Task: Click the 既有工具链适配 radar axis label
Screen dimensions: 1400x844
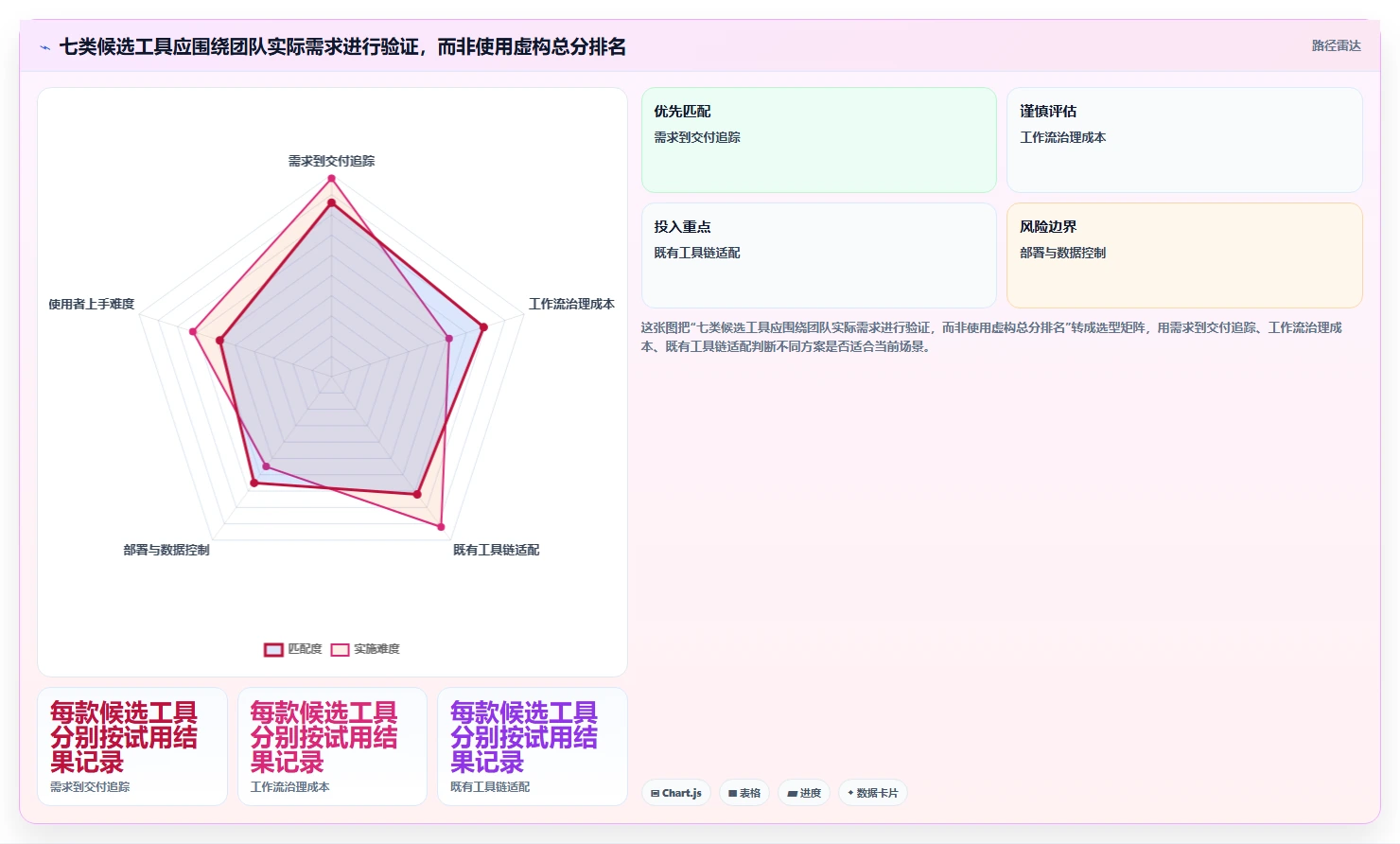Action: coord(496,550)
